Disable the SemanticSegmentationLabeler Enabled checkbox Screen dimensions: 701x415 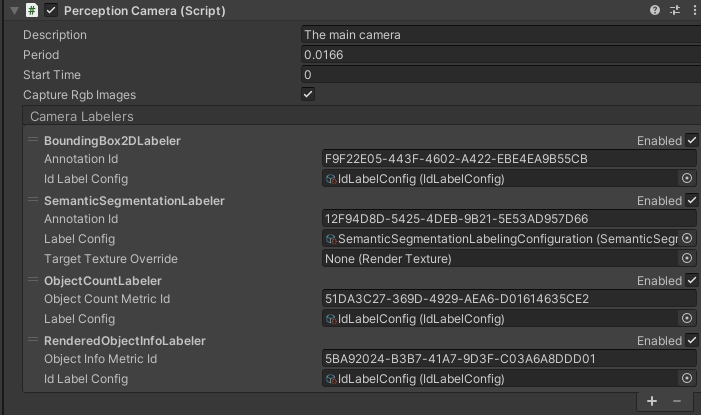[691, 201]
